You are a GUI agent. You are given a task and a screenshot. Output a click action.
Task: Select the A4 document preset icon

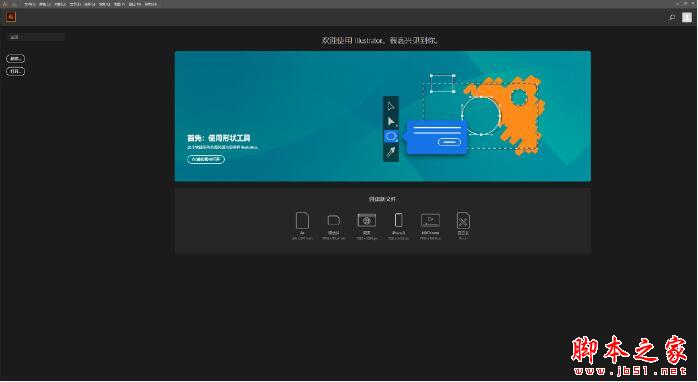[302, 220]
